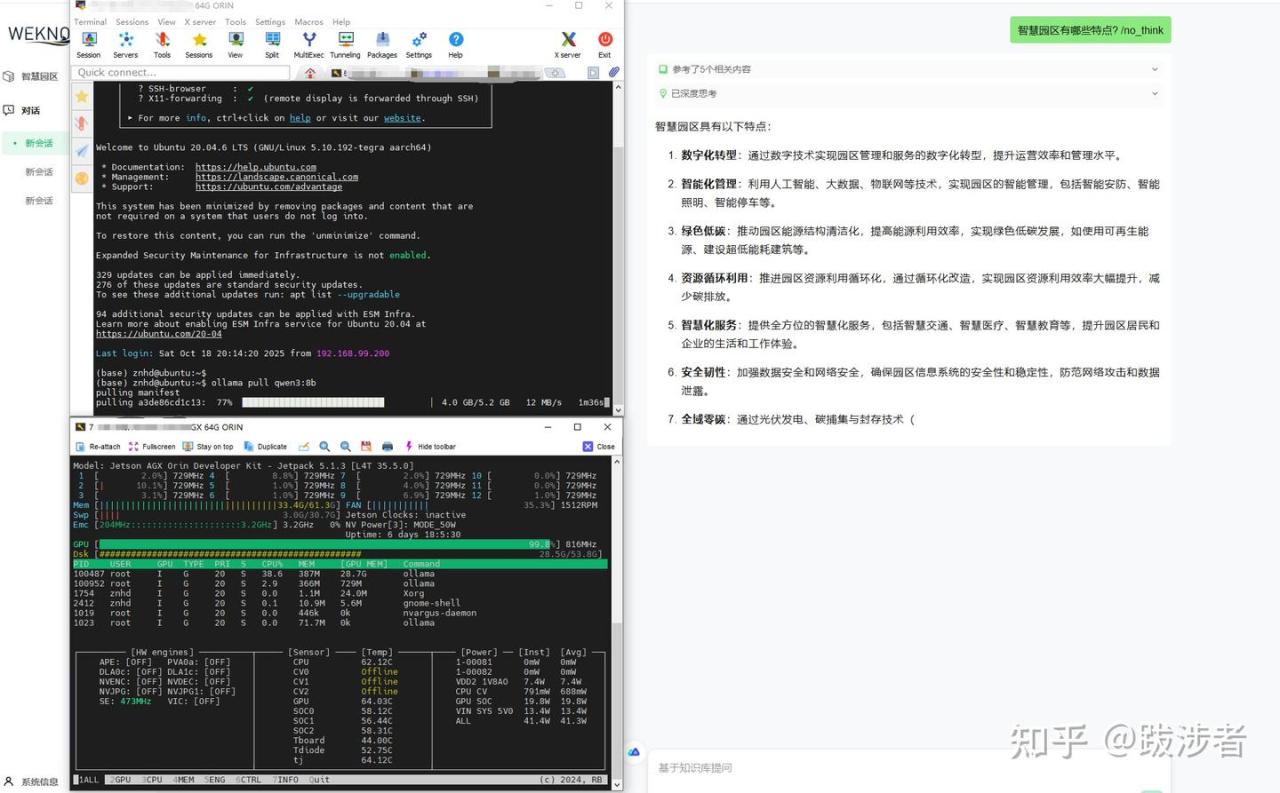Click the Servers toolbar icon
Screen dimensions: 1280x793
126,44
